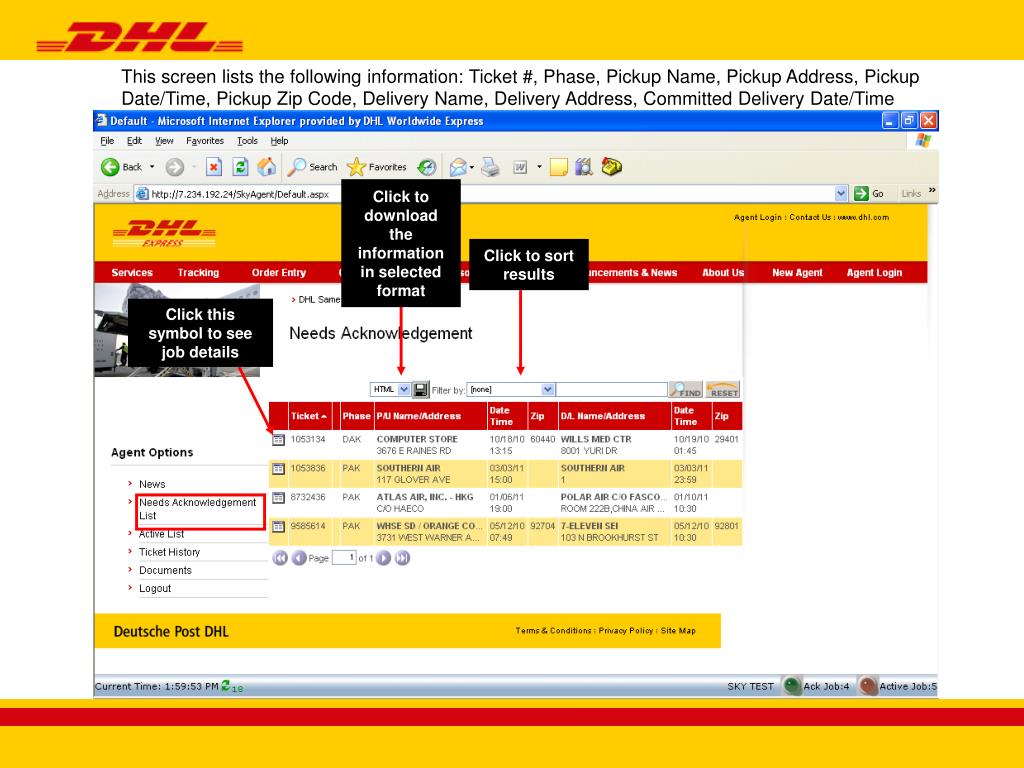The image size is (1024, 768).
Task: Expand the Links toolbar chevron
Action: coord(932,191)
